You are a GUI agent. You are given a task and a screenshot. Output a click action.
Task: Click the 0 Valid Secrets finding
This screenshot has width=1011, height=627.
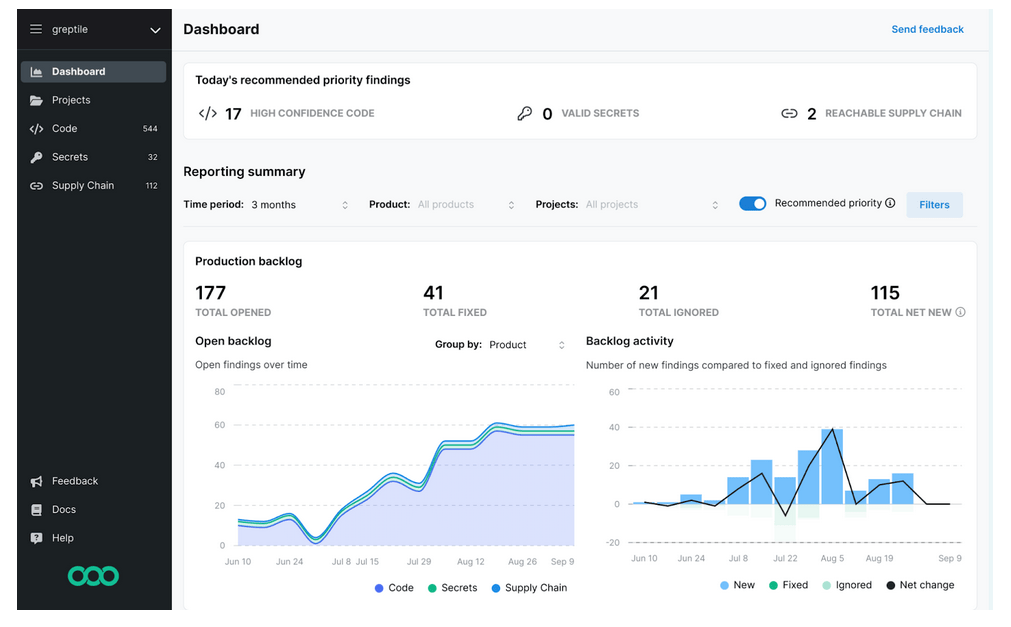coord(578,114)
